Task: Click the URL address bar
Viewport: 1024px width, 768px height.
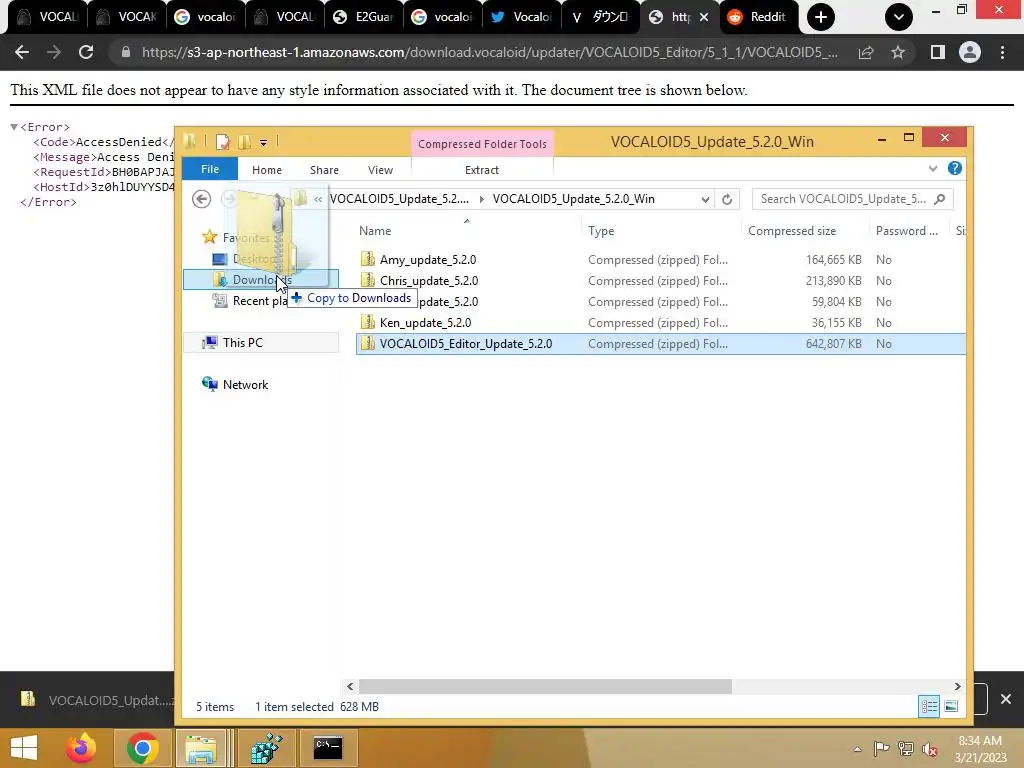Action: pyautogui.click(x=490, y=52)
